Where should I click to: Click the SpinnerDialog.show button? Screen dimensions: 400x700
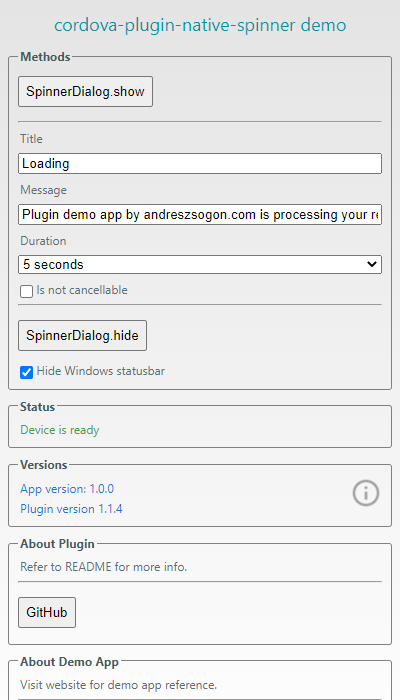click(x=85, y=92)
